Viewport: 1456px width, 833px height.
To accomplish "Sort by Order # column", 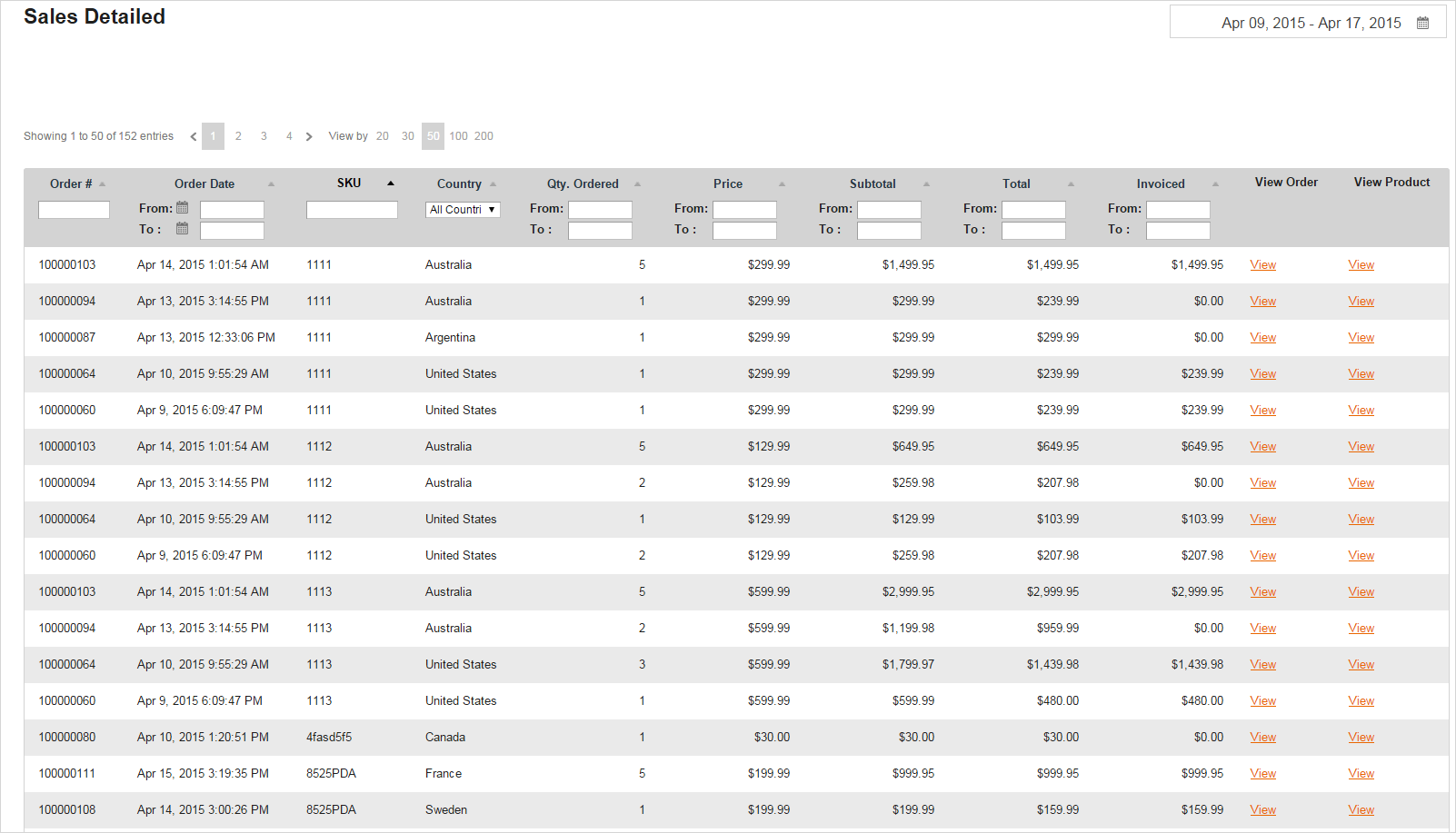I will pyautogui.click(x=71, y=183).
